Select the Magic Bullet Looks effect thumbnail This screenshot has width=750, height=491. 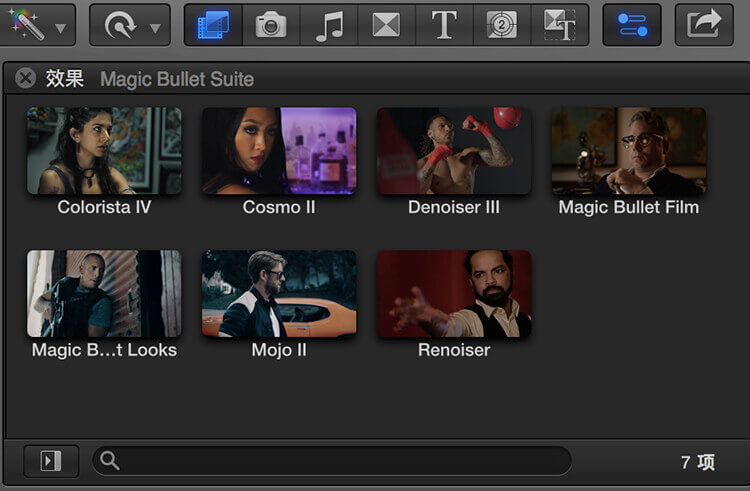pyautogui.click(x=104, y=294)
